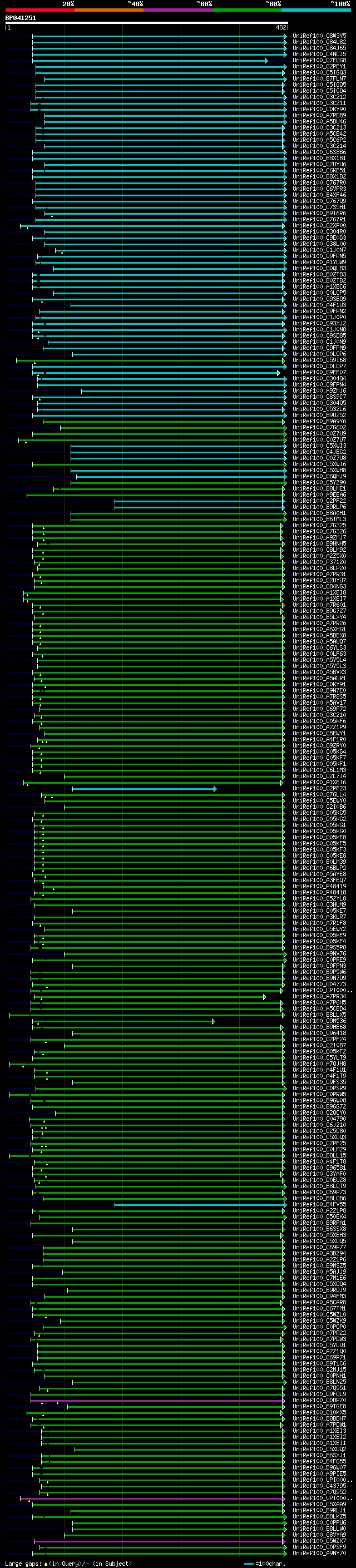The height and width of the screenshot is (1568, 356).
Task: Select the last hit UniRef100_A9NY70
Action: click(x=319, y=1553)
